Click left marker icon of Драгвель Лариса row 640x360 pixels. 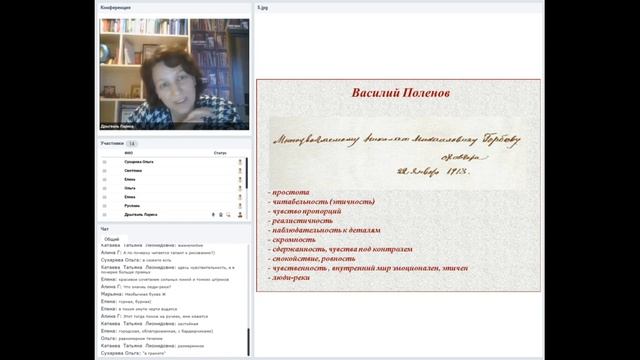point(104,215)
